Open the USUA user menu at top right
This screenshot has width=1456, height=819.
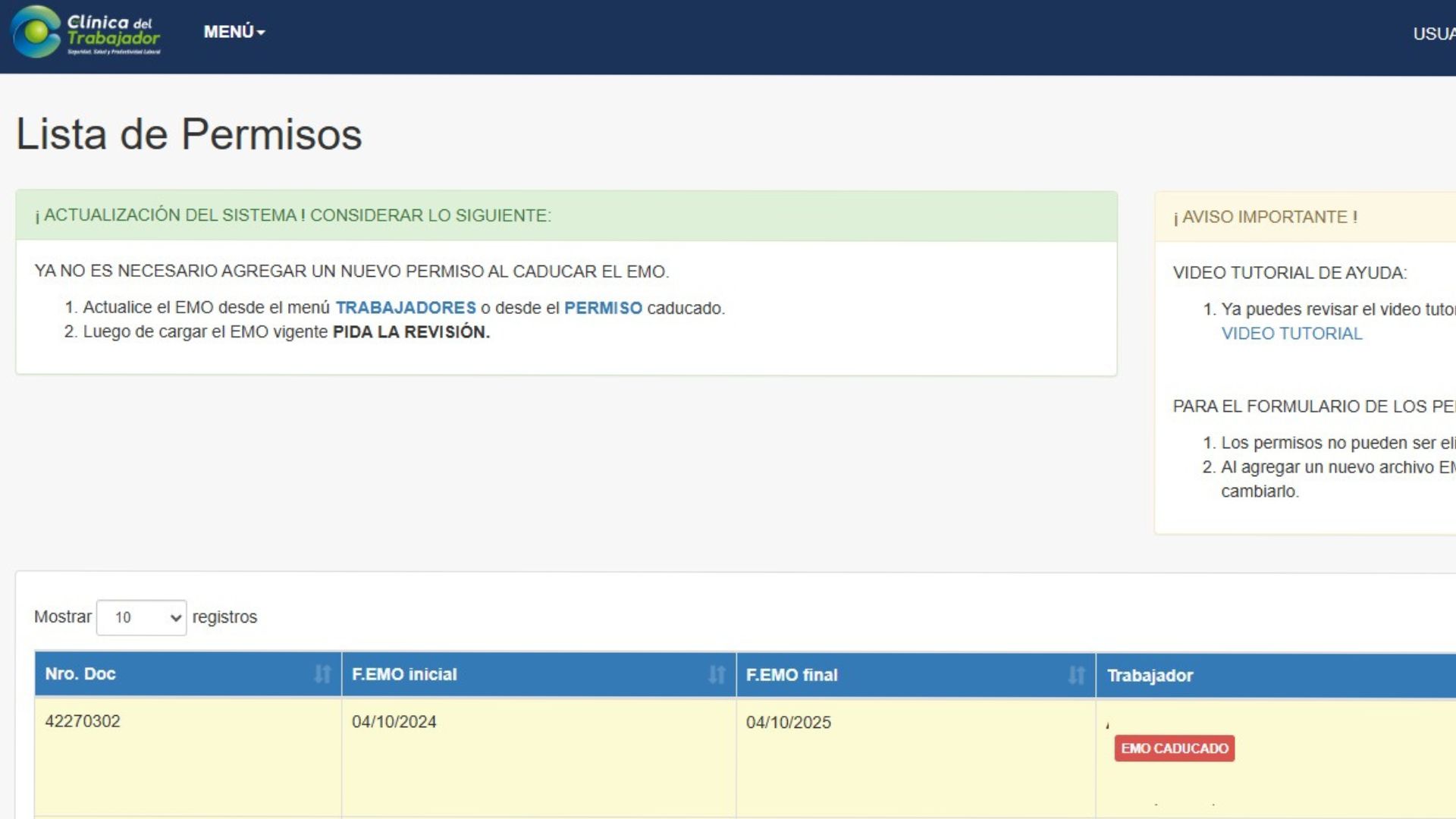(1433, 33)
